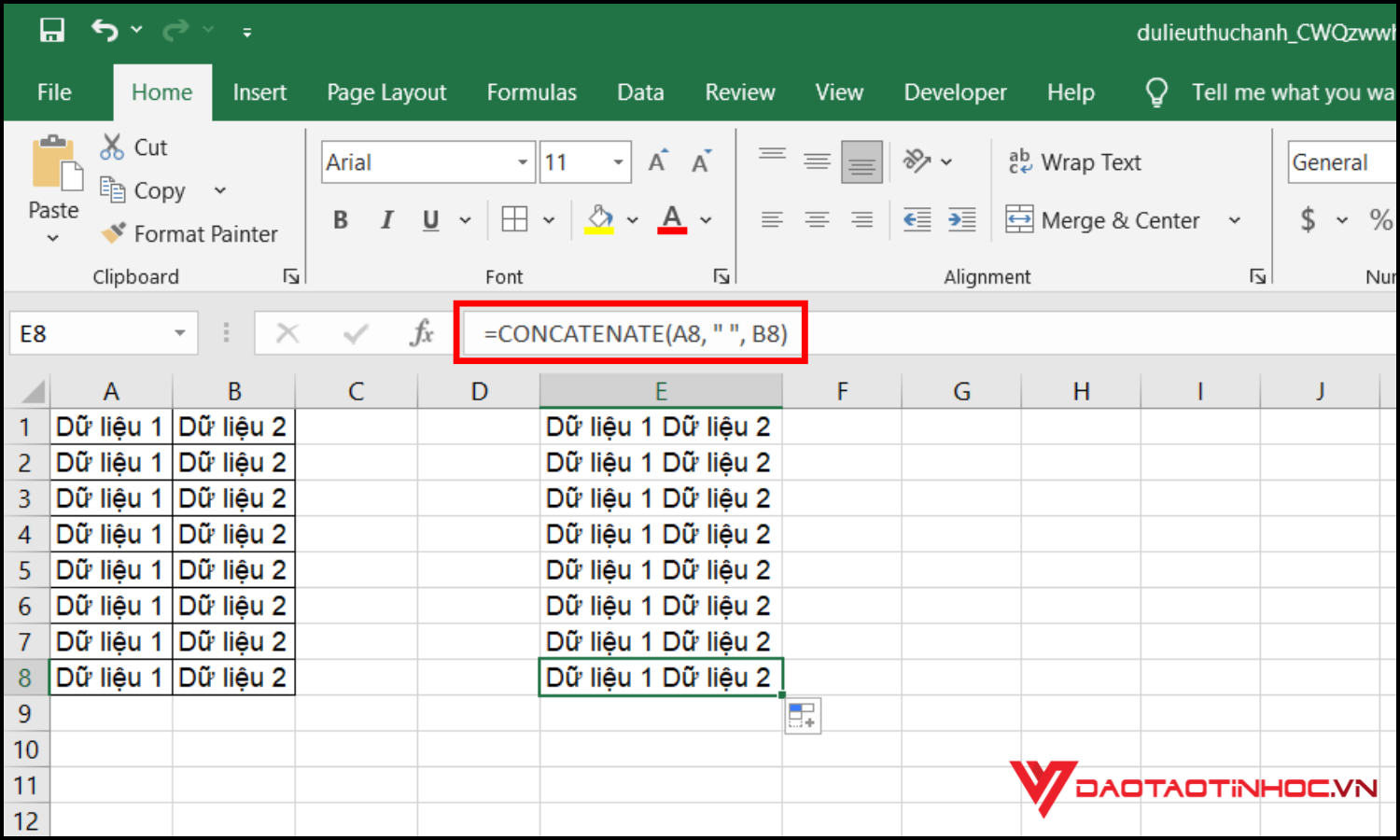Expand the font size dropdown
1400x840 pixels.
tap(618, 162)
